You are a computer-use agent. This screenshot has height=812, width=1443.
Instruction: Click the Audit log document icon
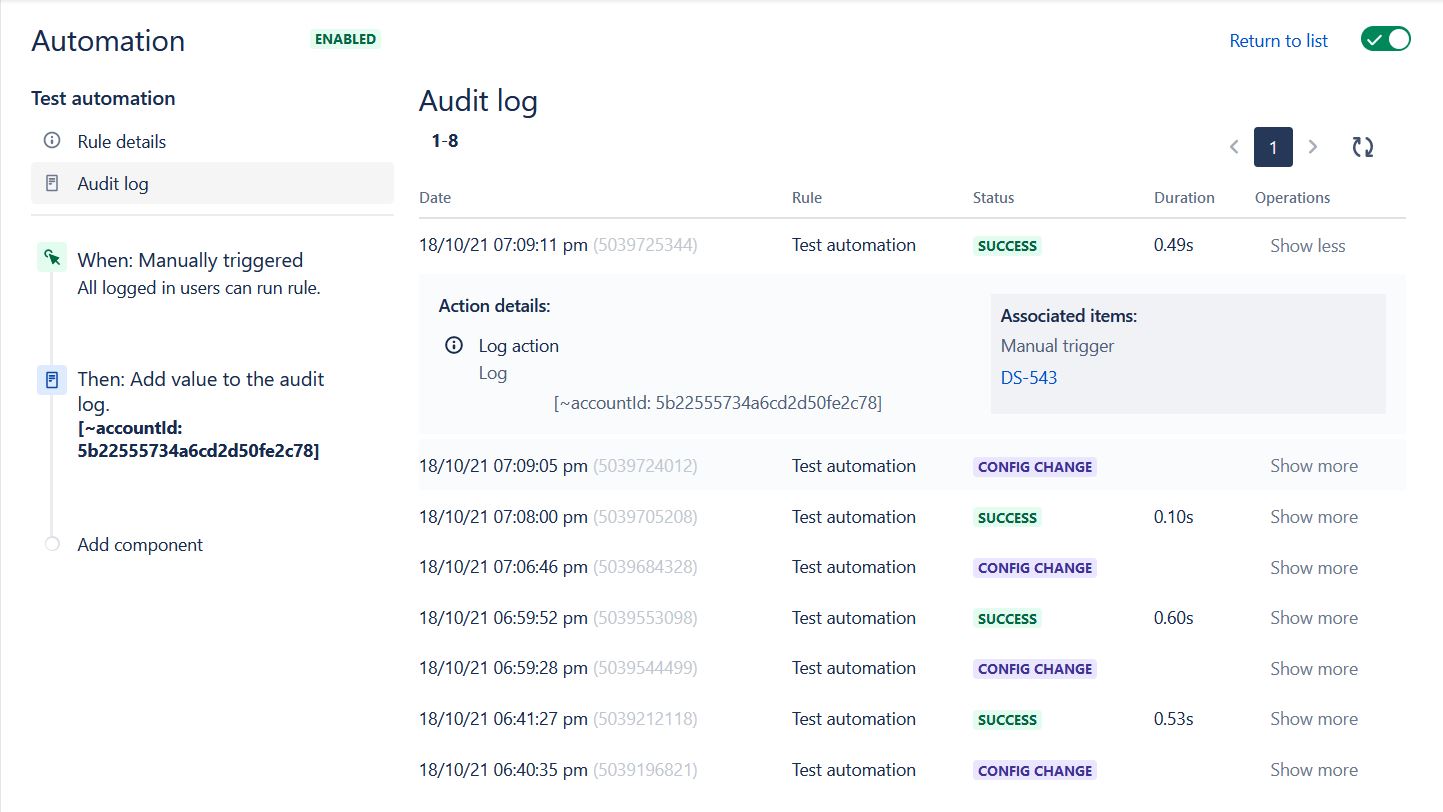[52, 183]
